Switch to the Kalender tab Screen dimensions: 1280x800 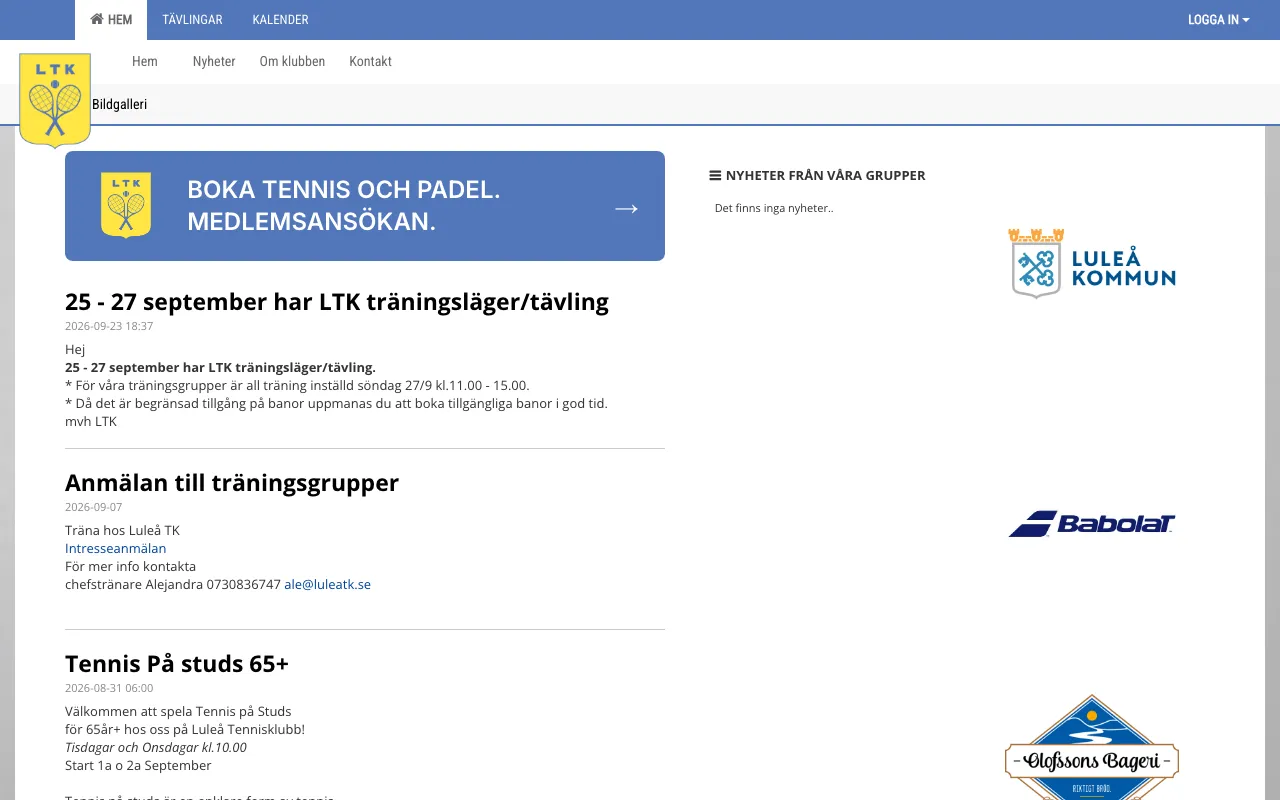pos(280,20)
